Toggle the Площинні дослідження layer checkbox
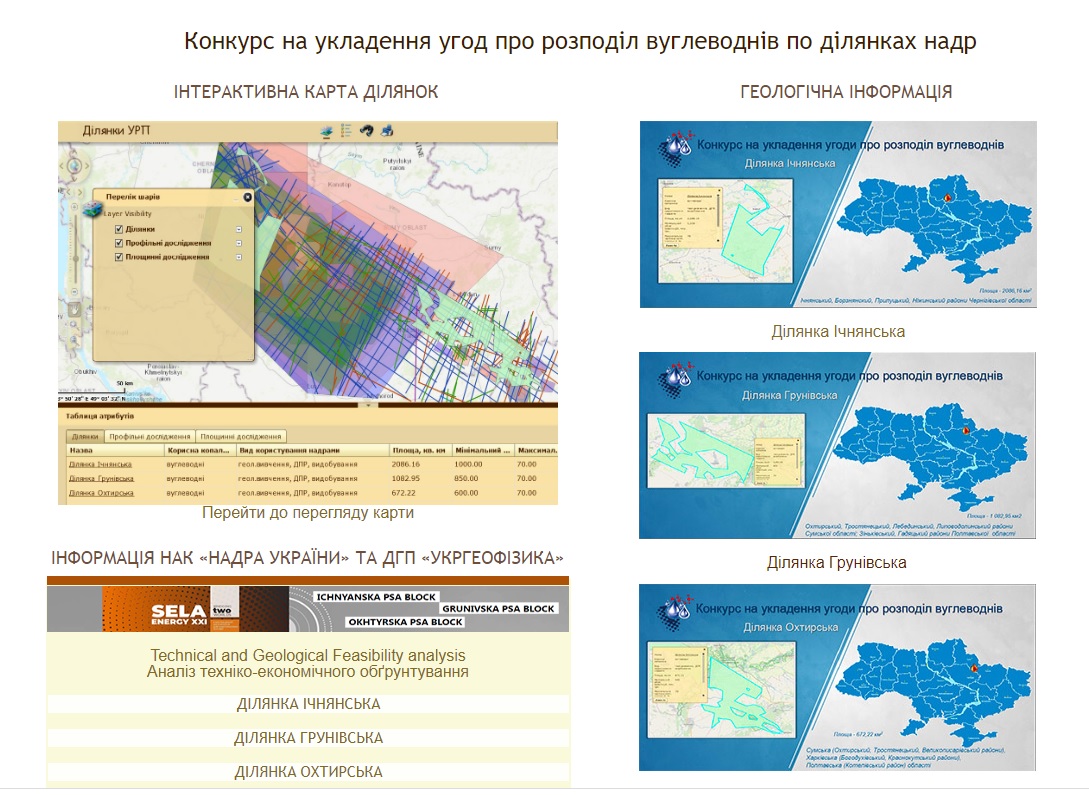Screen dimensions: 1089x795 (119, 257)
